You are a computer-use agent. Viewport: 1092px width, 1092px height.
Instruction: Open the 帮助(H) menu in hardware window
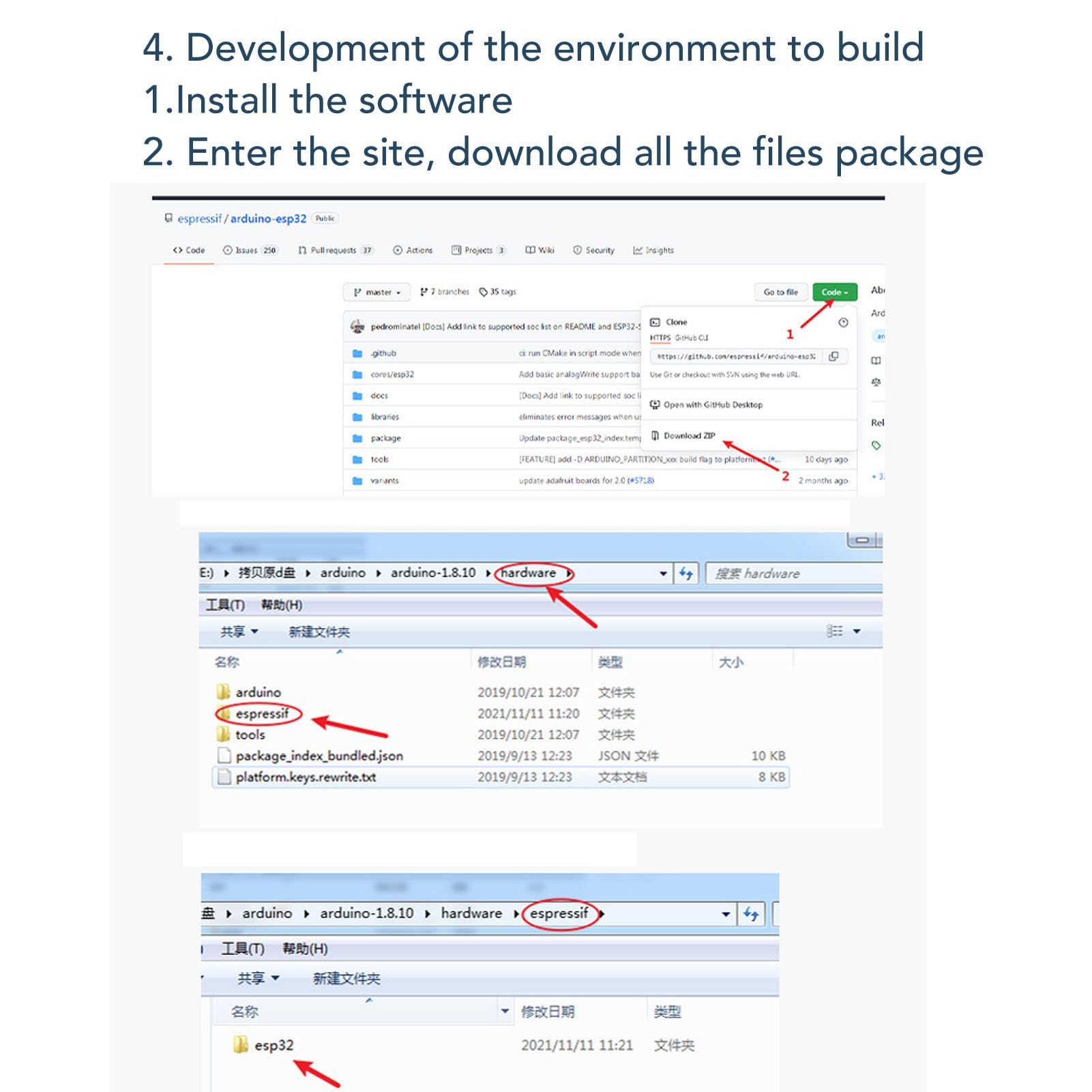click(x=281, y=605)
